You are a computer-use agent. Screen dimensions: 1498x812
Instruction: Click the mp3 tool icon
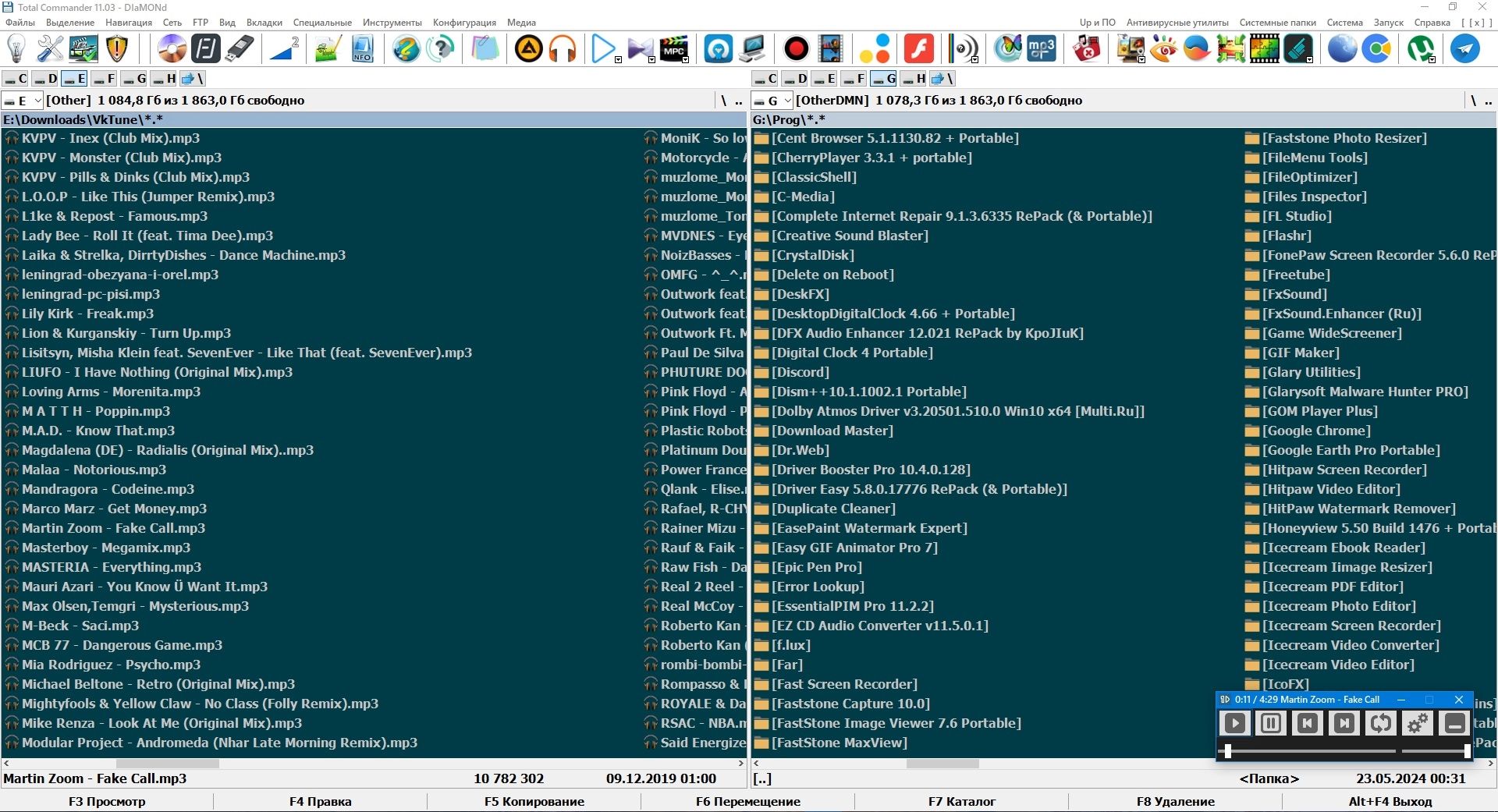click(x=1042, y=49)
